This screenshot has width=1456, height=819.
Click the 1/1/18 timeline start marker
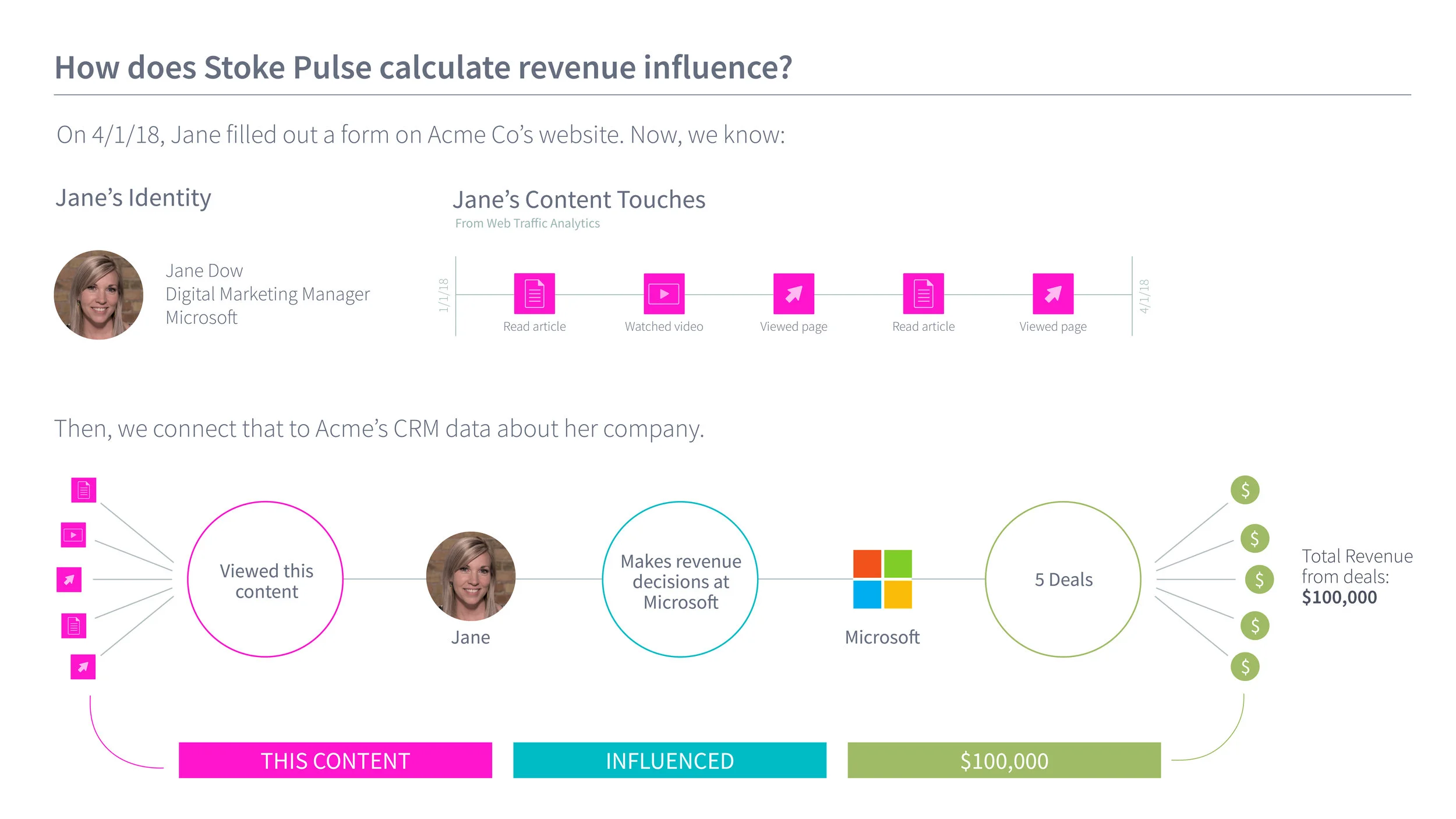(x=444, y=295)
